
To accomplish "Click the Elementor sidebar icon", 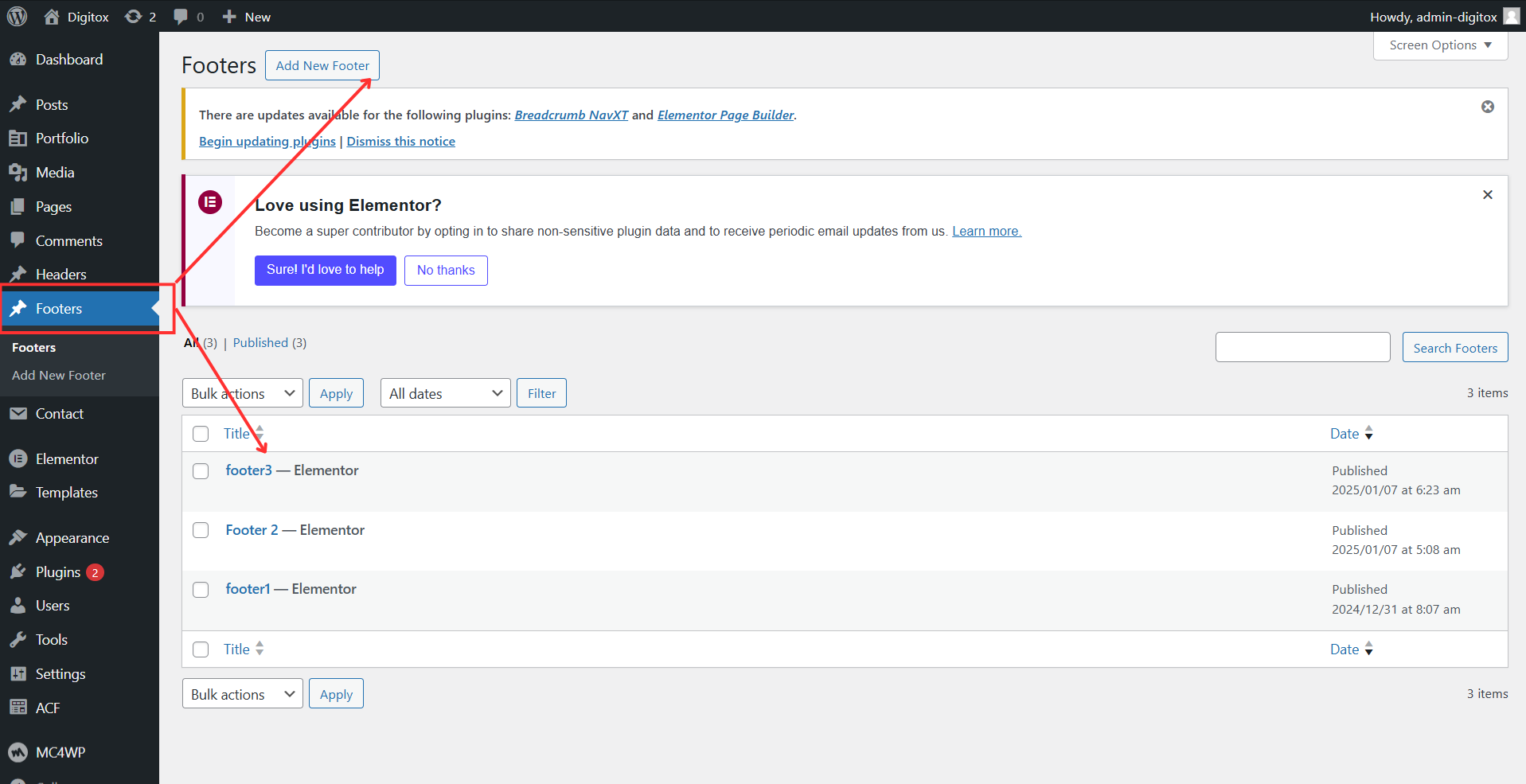I will [18, 459].
